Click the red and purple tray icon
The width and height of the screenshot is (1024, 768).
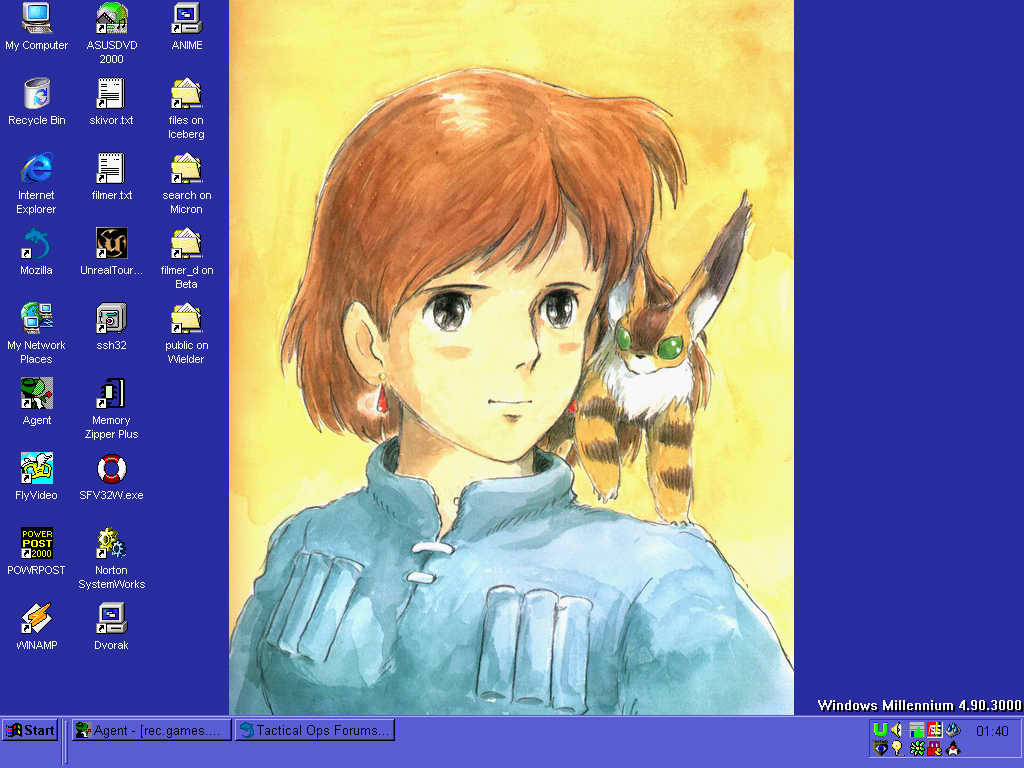[935, 748]
